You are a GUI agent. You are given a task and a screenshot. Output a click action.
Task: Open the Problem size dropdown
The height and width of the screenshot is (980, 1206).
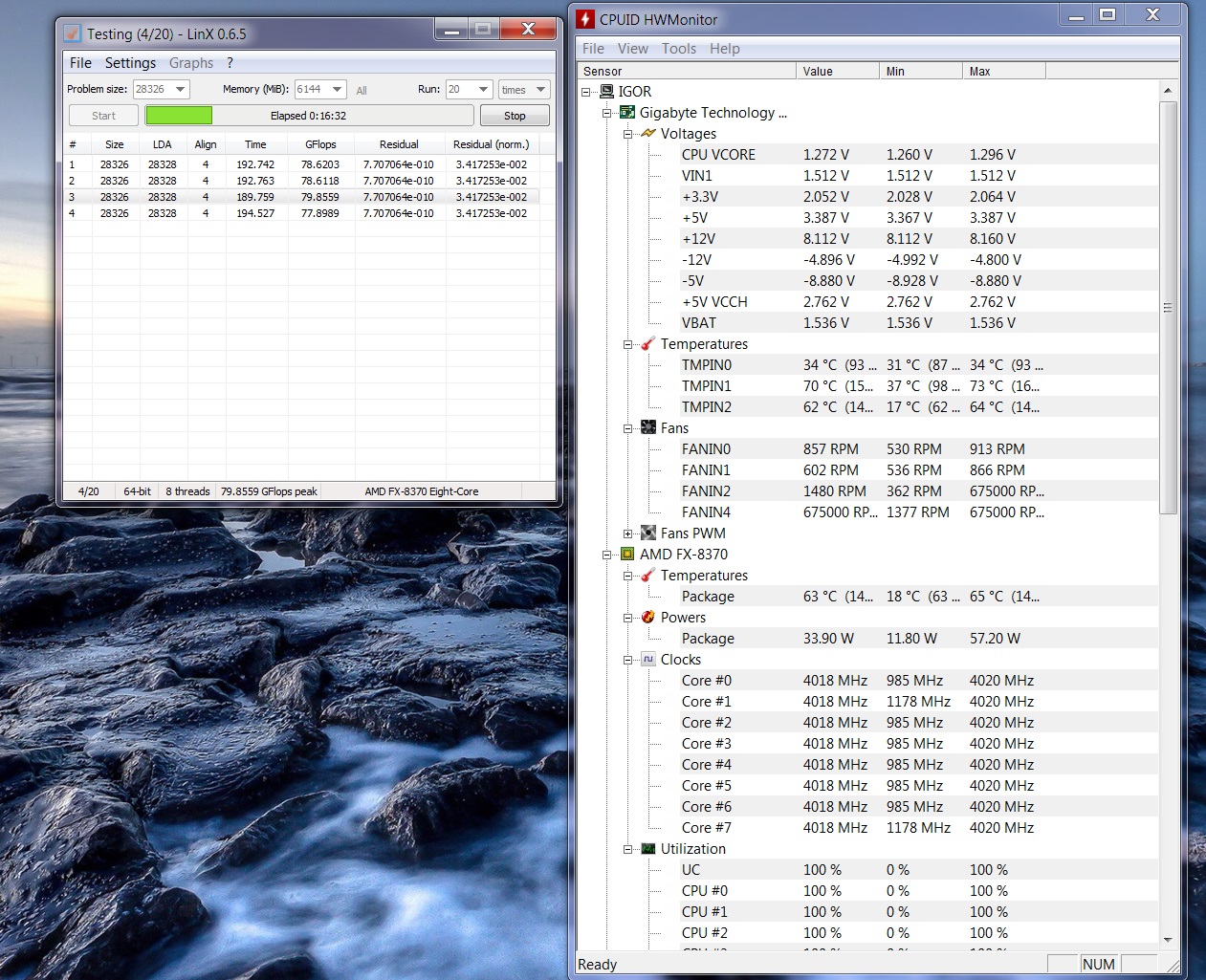click(180, 89)
